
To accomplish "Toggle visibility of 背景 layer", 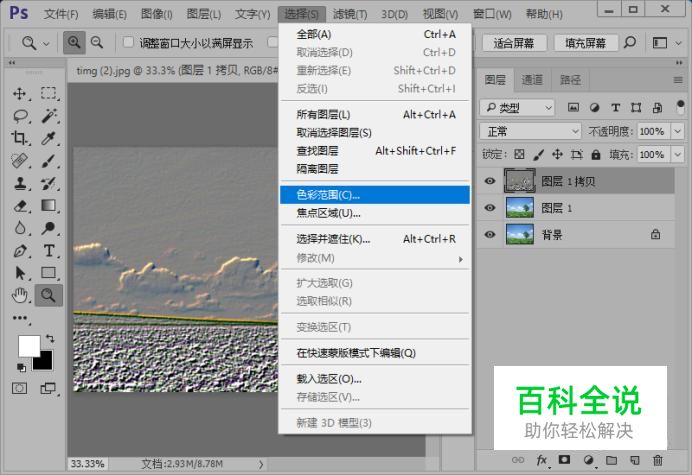I will [x=490, y=235].
